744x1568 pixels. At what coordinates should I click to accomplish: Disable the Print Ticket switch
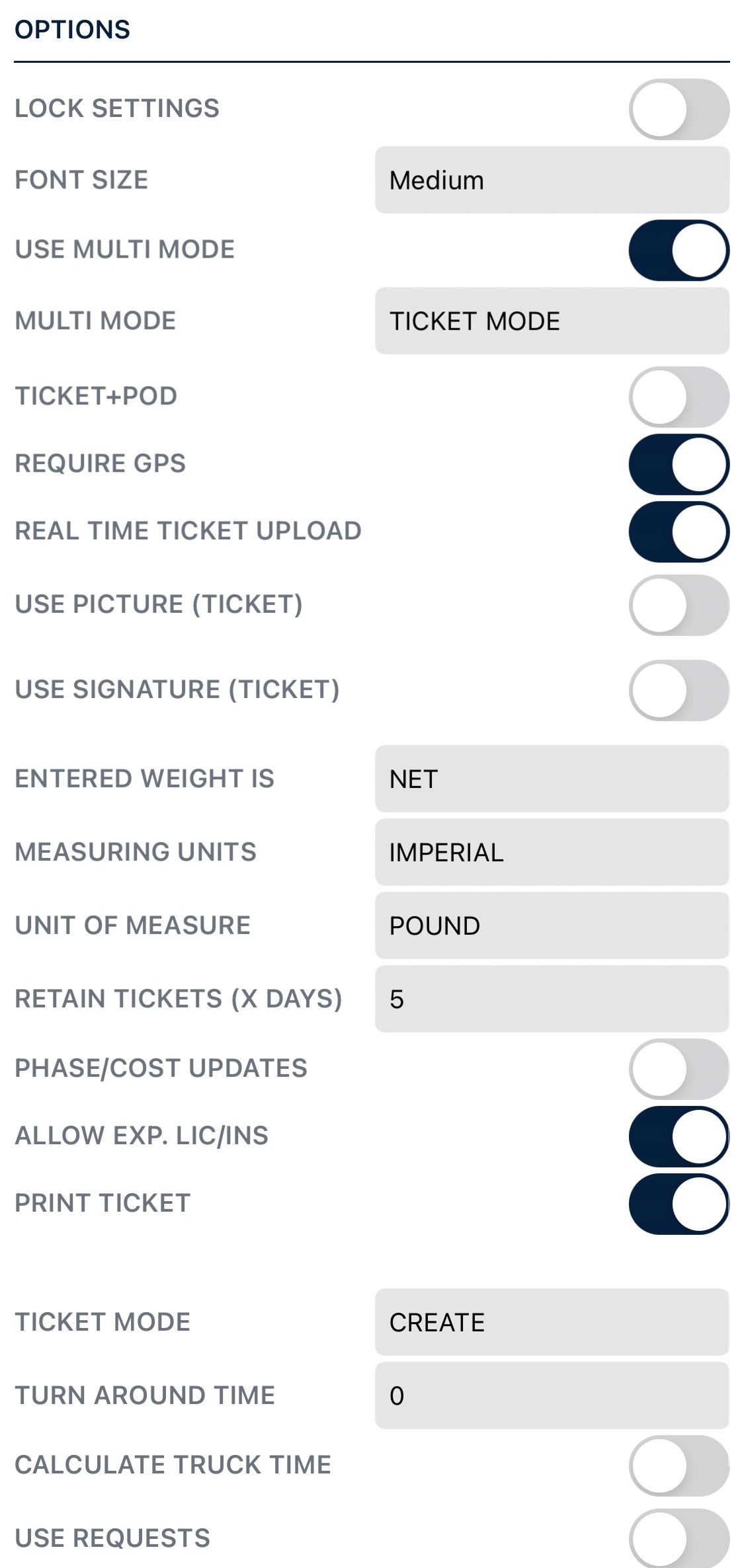click(679, 1204)
